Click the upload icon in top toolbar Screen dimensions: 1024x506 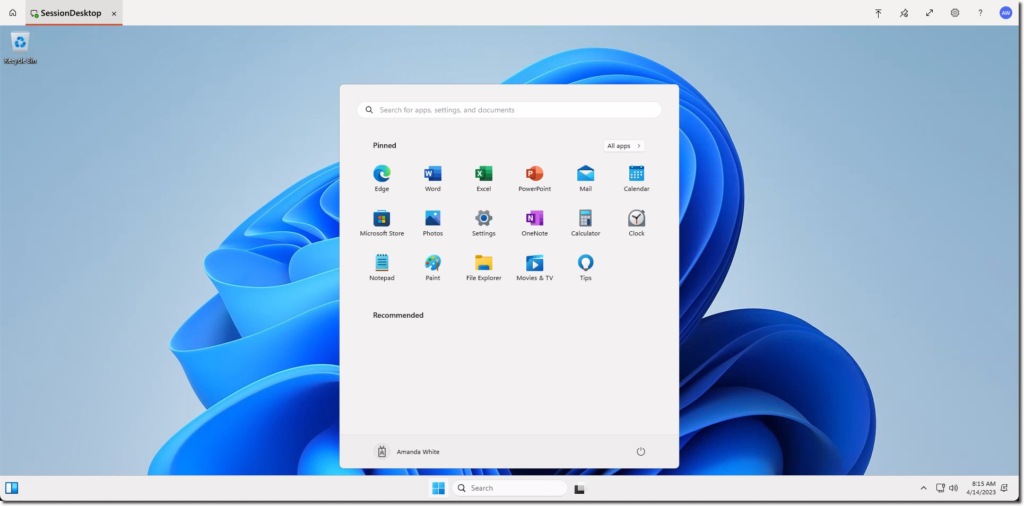pyautogui.click(x=878, y=13)
